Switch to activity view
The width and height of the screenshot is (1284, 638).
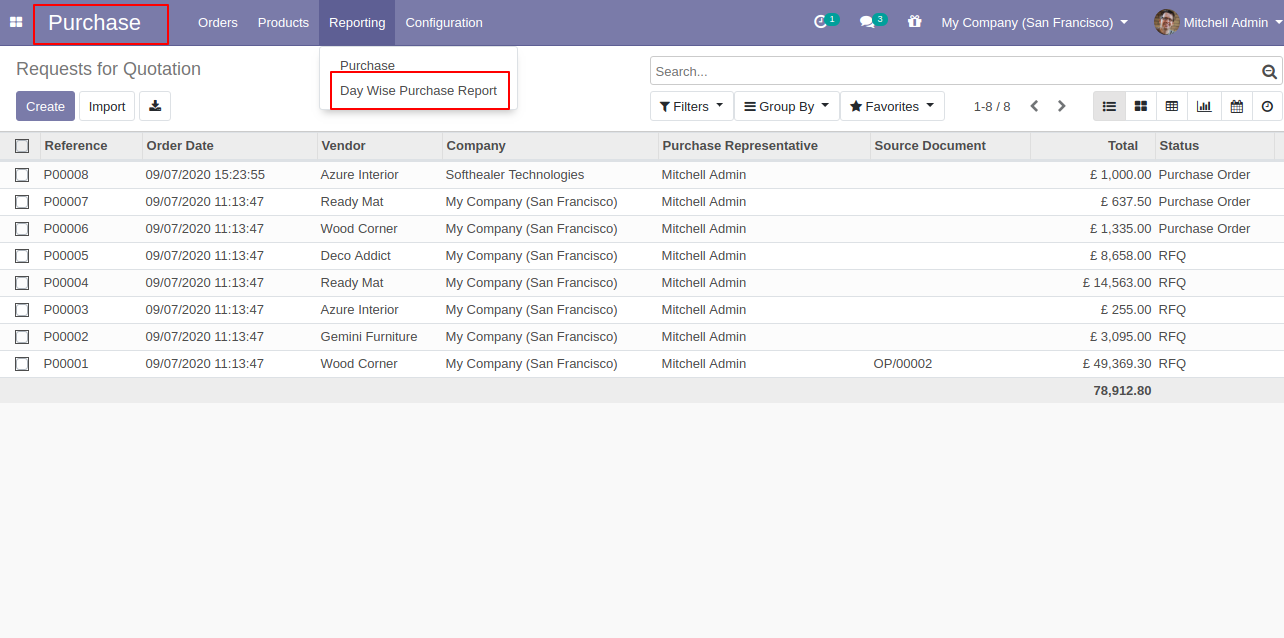1267,106
